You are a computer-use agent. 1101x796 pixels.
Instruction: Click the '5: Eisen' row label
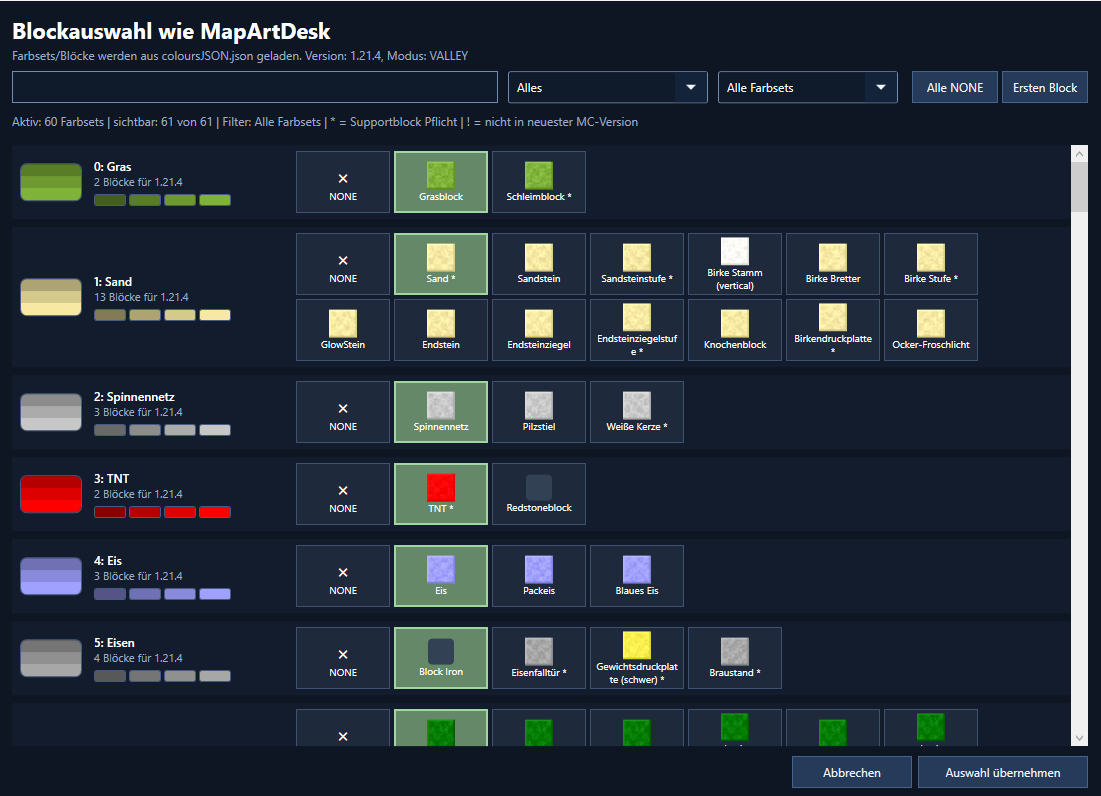(x=114, y=642)
